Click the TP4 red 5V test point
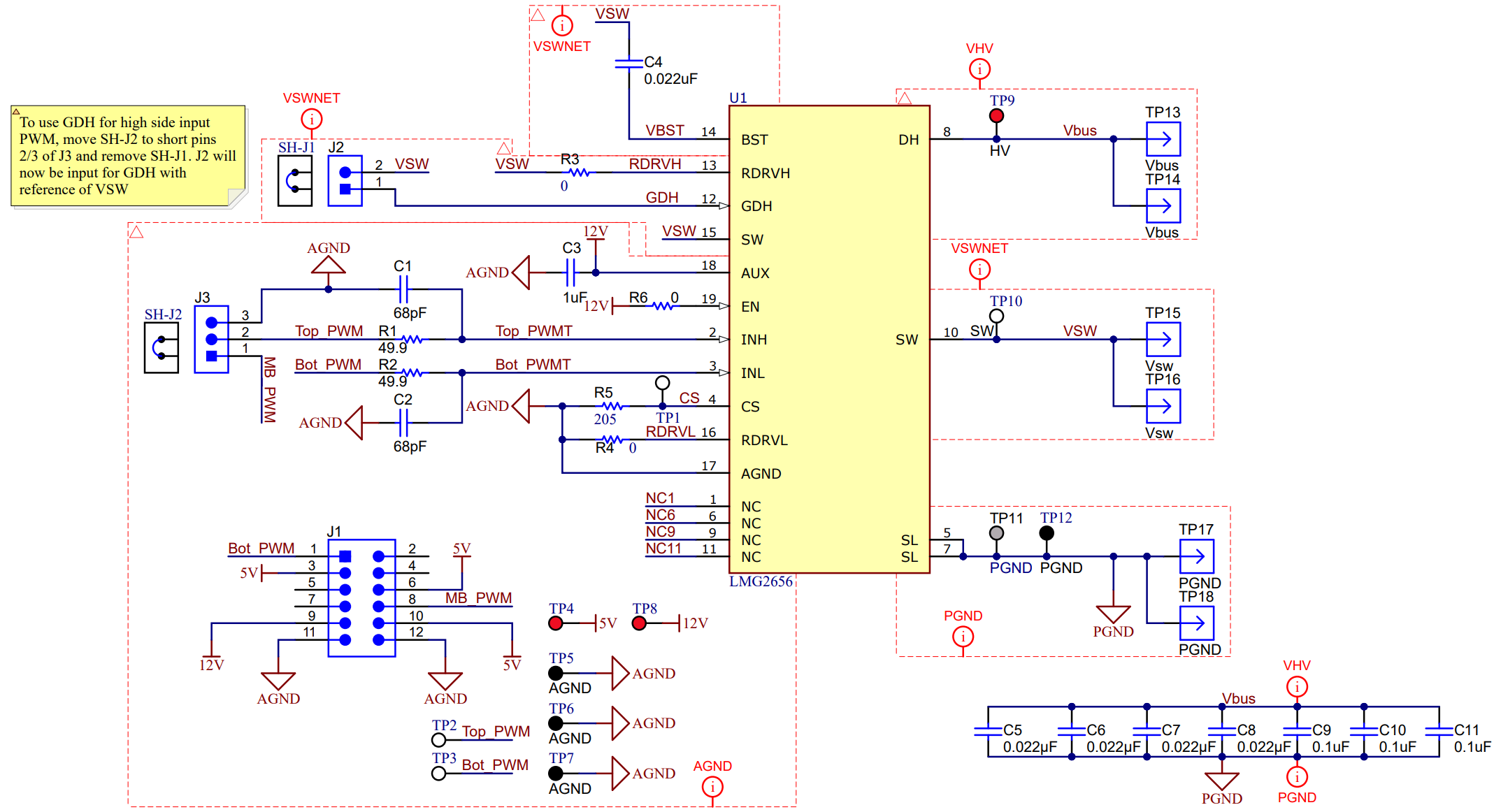This screenshot has width=1494, height=812. pos(556,623)
